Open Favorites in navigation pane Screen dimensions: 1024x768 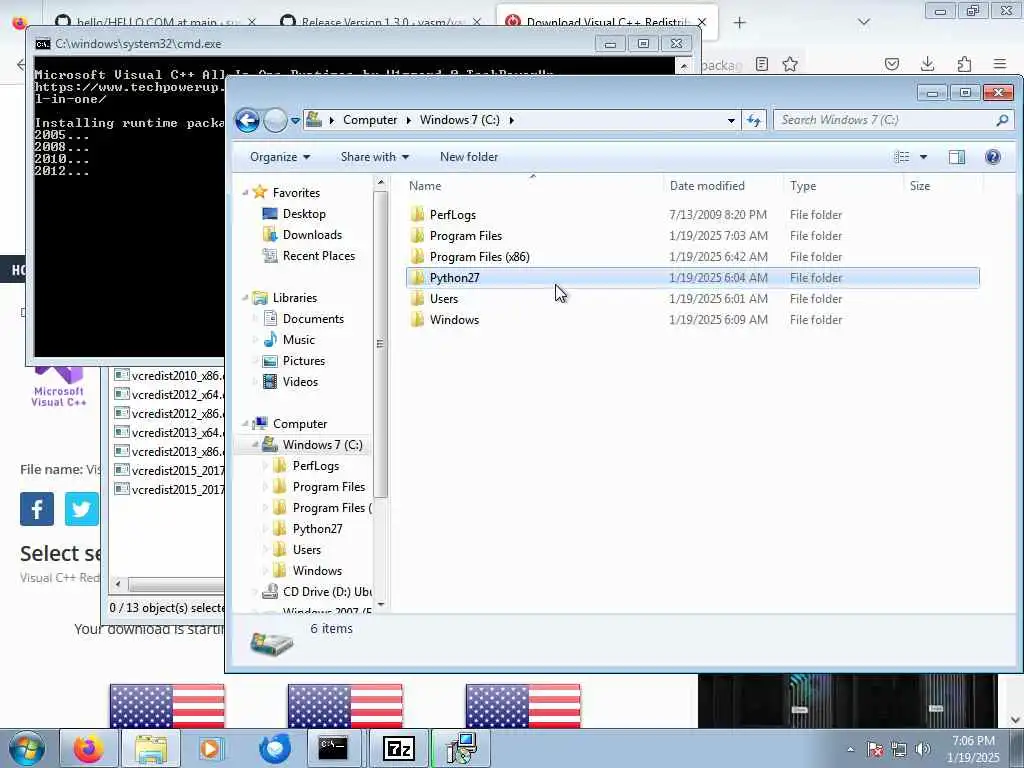296,193
